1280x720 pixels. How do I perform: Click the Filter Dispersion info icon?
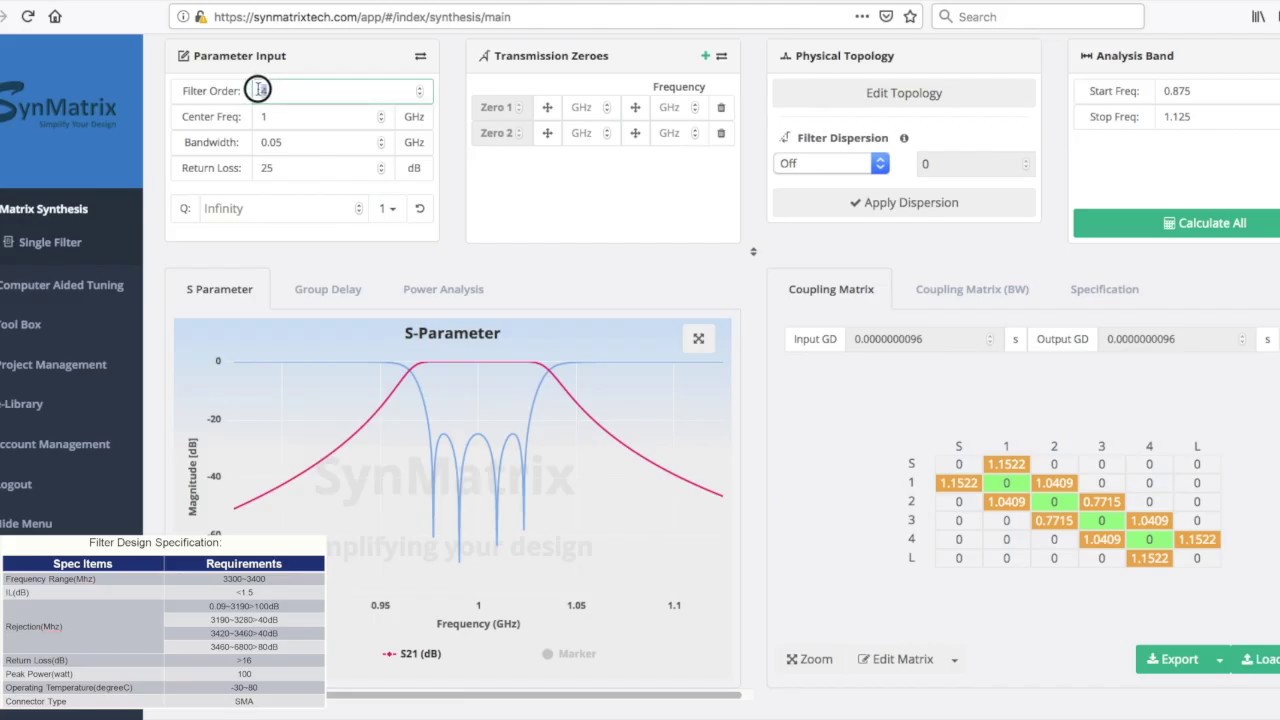click(904, 138)
